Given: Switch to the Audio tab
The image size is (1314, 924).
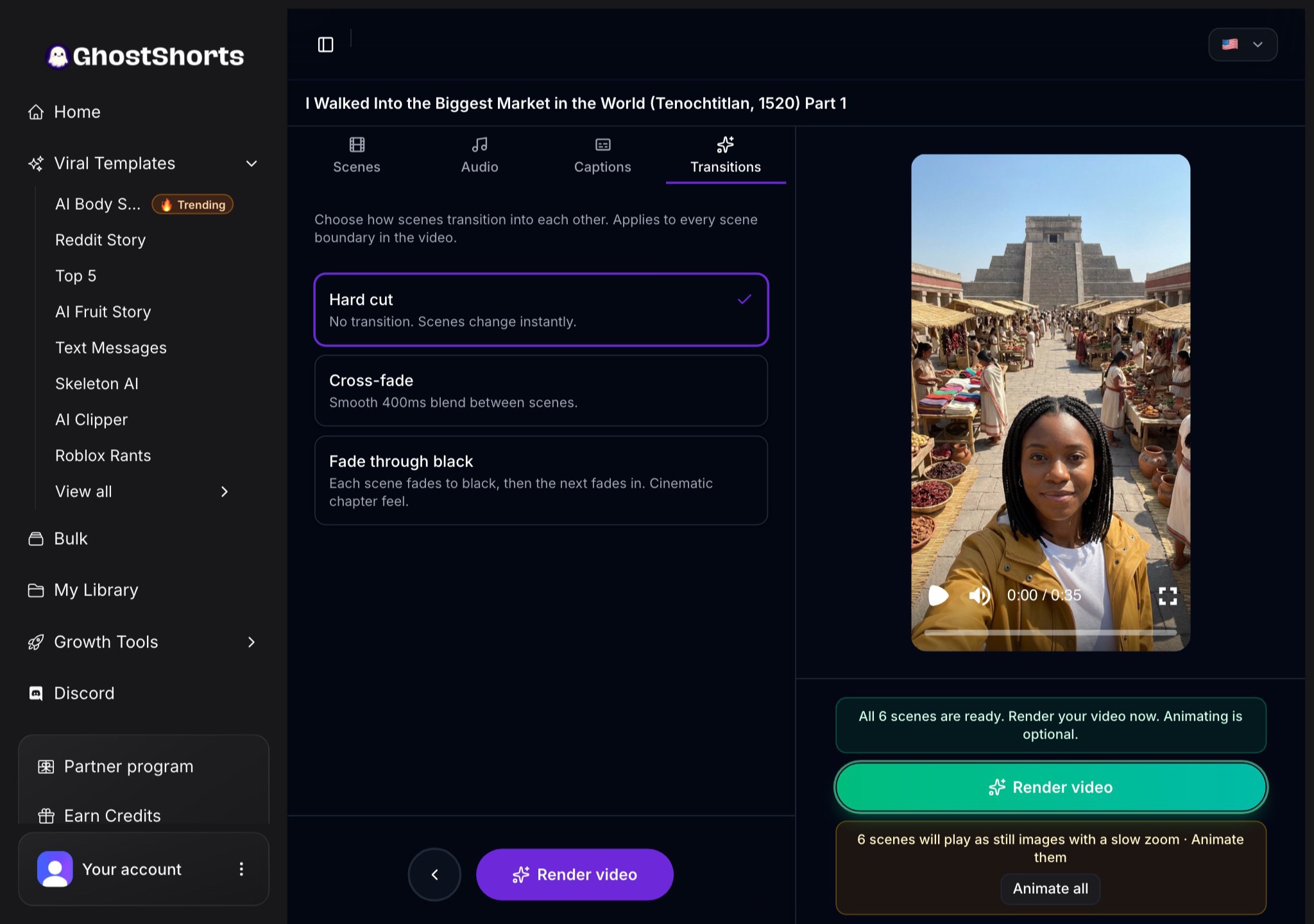Looking at the screenshot, I should click(x=479, y=155).
